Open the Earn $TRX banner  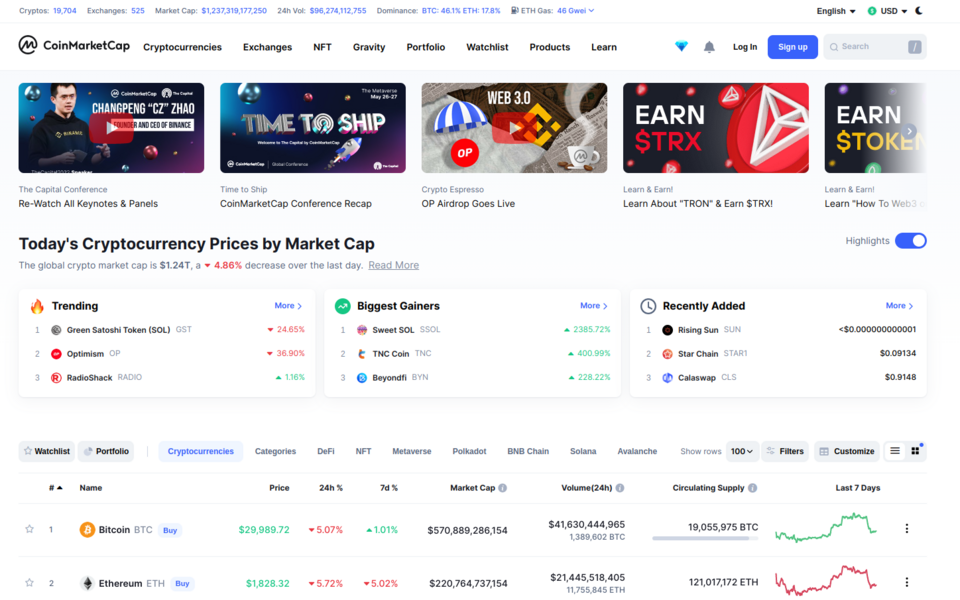(716, 128)
